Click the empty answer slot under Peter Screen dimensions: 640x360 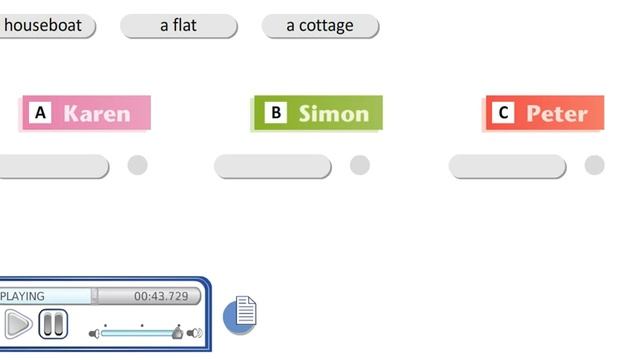507,166
